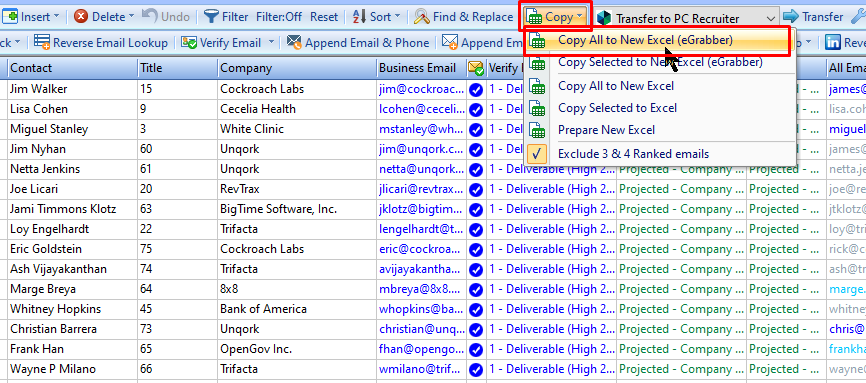Select the Christian Barrera contact cell
Screen dimensions: 866x383
[x=72, y=329]
